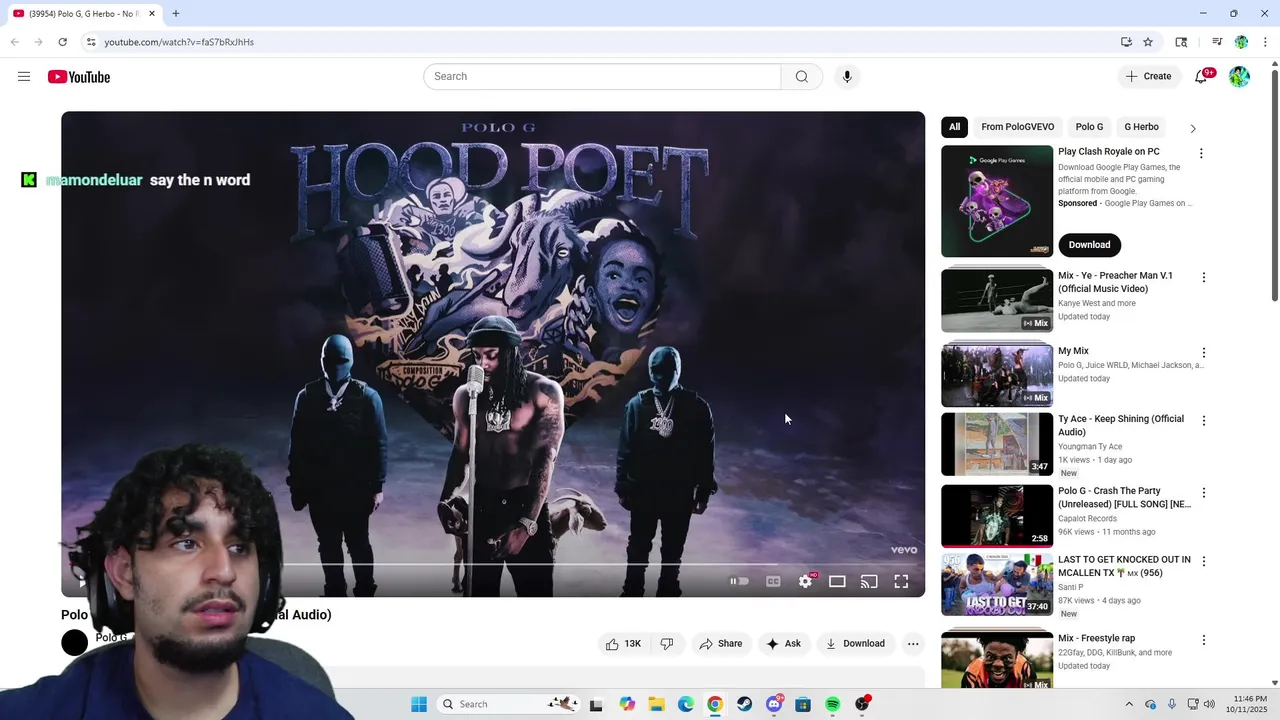This screenshot has width=1280, height=720.
Task: Click the Windows taskbar search box
Action: [508, 704]
